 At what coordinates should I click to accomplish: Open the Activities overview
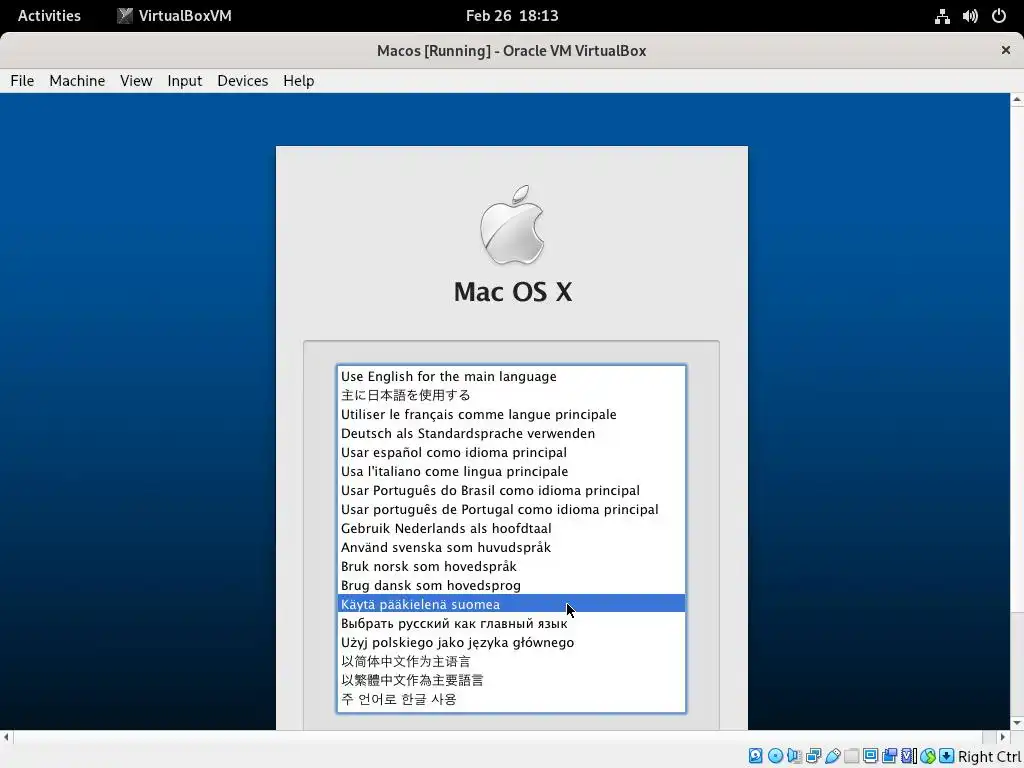49,16
